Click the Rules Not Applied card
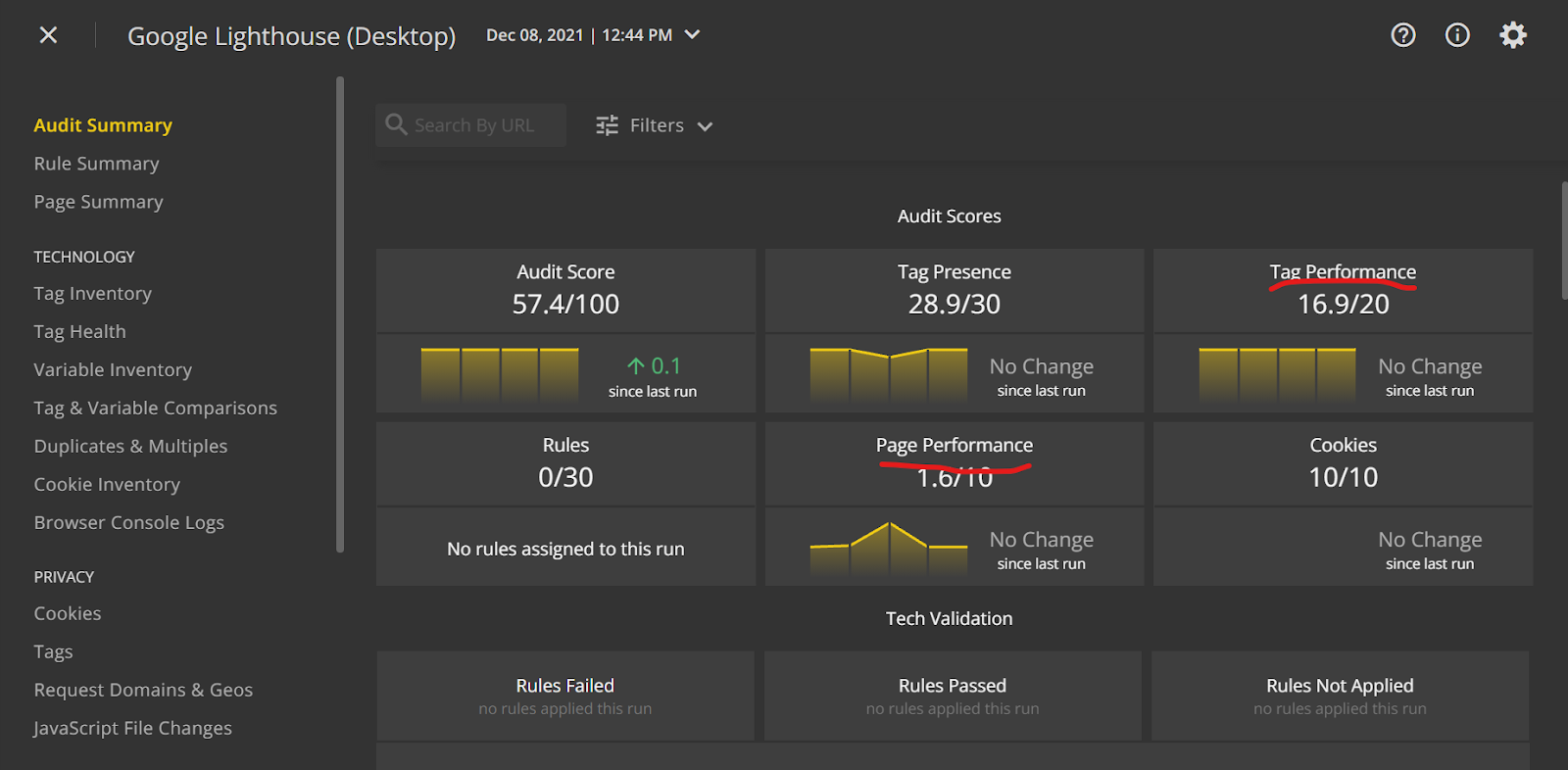The height and width of the screenshot is (770, 1568). [1340, 696]
